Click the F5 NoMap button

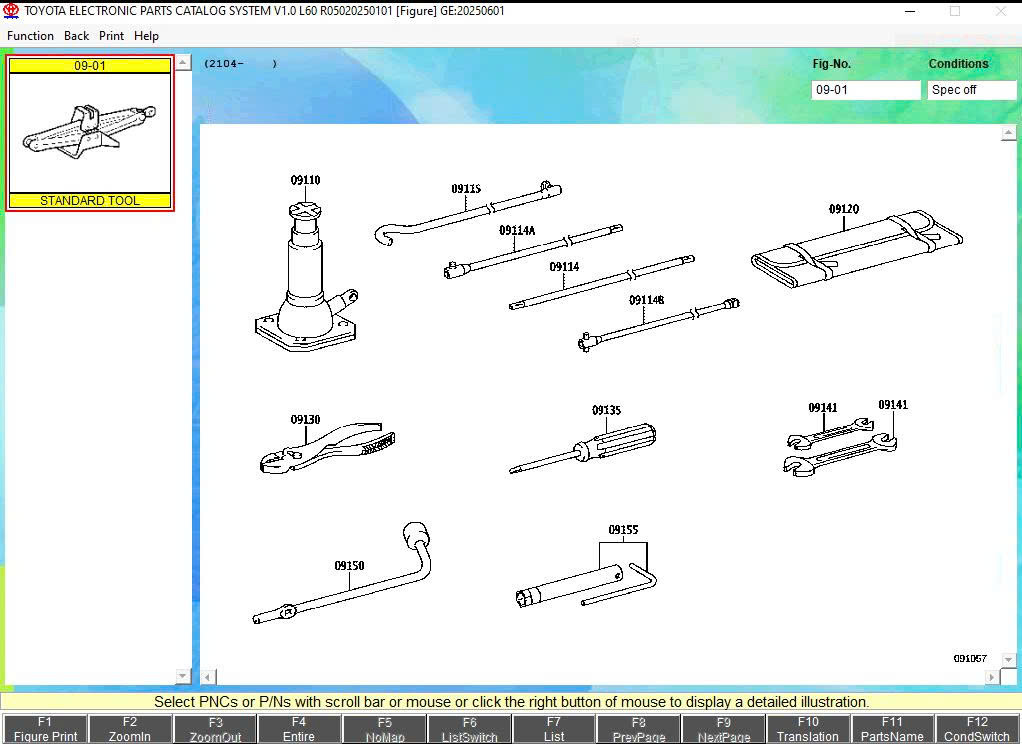385,729
